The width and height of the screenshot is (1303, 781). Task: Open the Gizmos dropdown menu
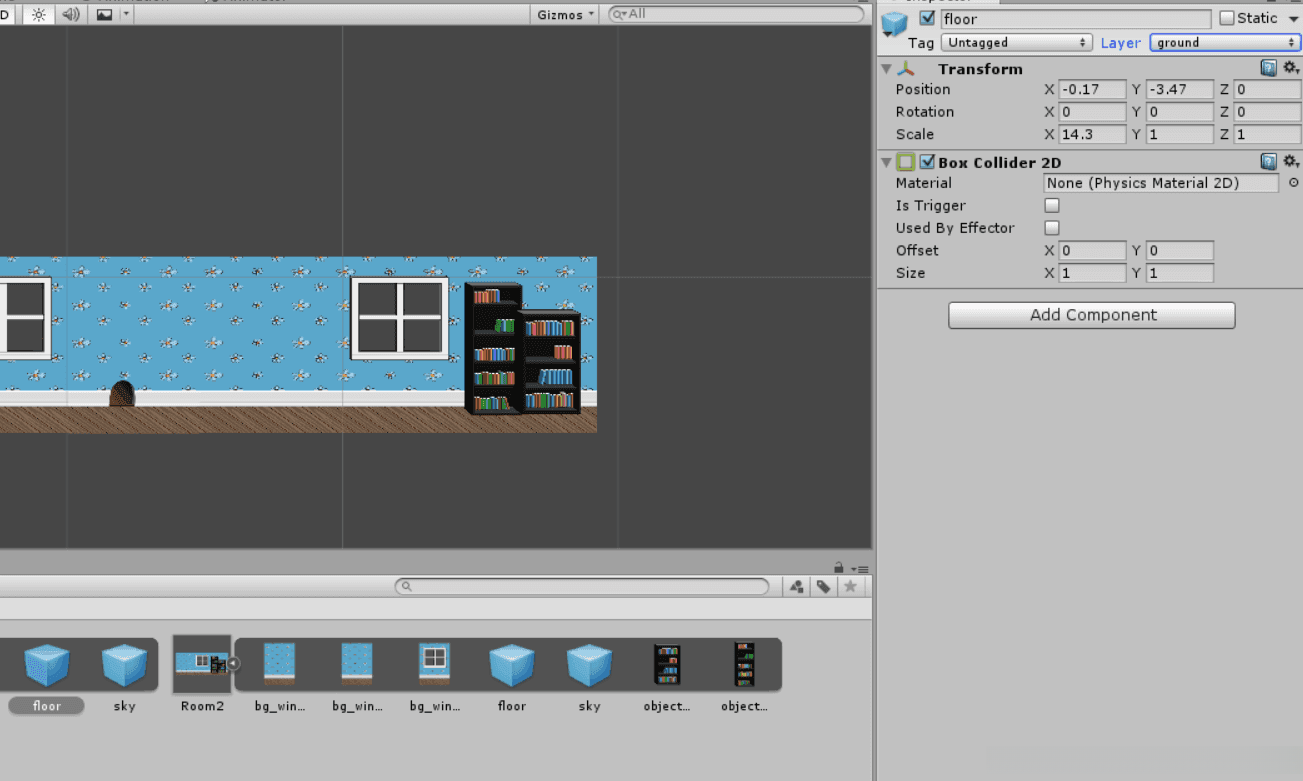tap(566, 14)
